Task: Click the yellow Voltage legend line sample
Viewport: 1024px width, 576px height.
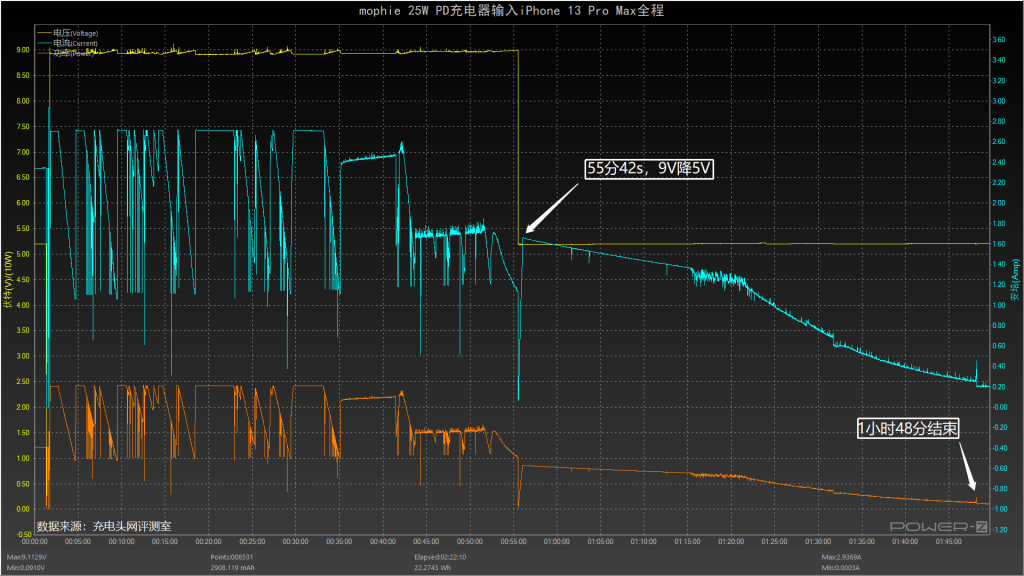Action: [44, 33]
